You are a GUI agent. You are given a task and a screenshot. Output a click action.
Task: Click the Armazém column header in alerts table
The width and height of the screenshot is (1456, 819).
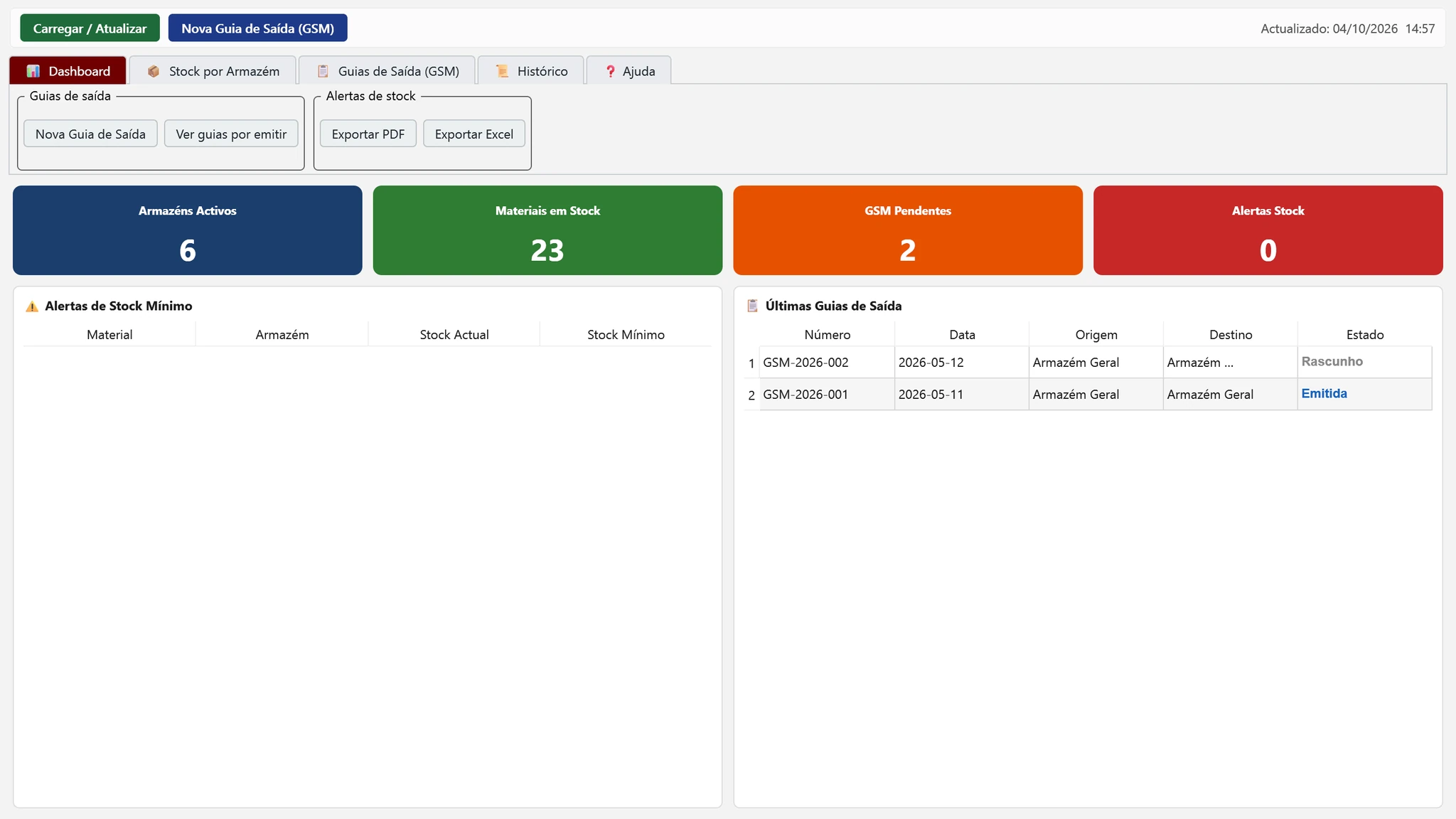(282, 334)
